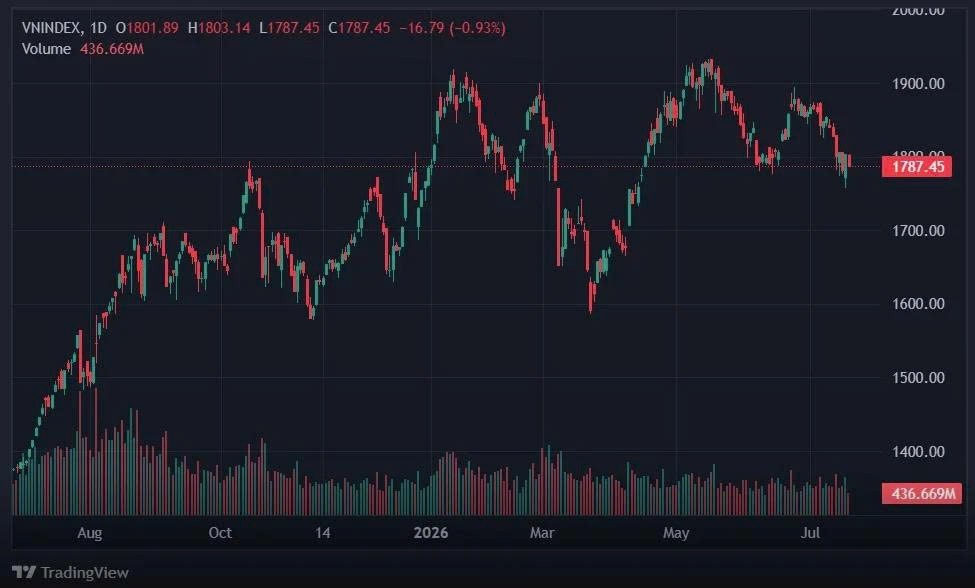
Task: Click the red 436.669M volume axis label
Action: pyautogui.click(x=922, y=494)
